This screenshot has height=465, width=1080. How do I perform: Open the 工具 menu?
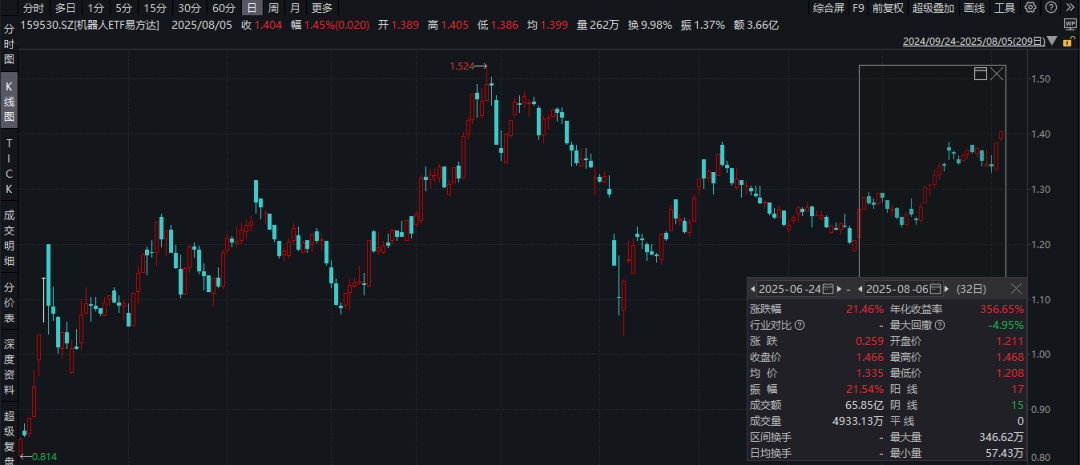click(1005, 8)
